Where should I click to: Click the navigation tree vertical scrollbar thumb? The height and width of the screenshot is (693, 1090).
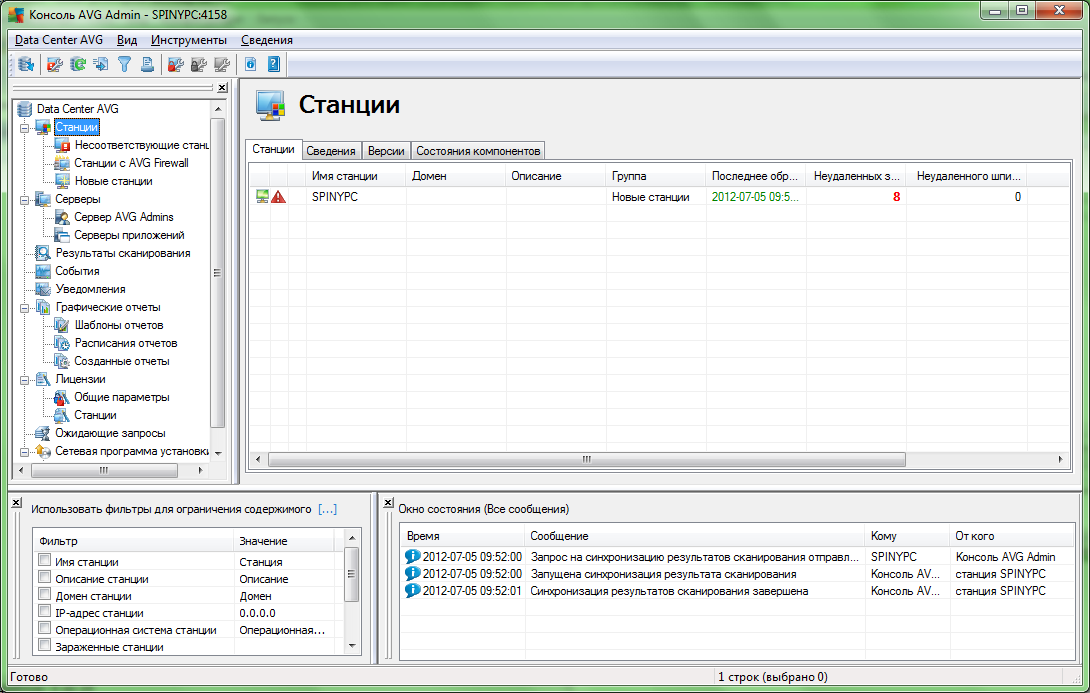tap(218, 272)
